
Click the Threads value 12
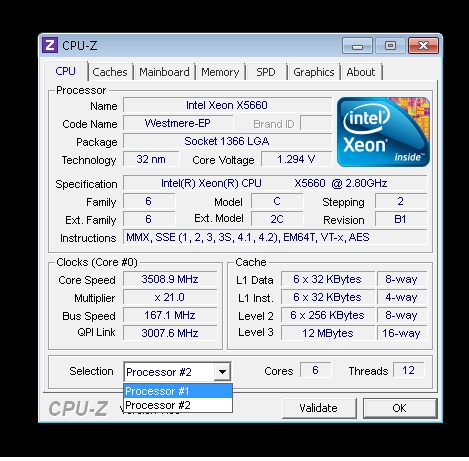click(x=409, y=370)
